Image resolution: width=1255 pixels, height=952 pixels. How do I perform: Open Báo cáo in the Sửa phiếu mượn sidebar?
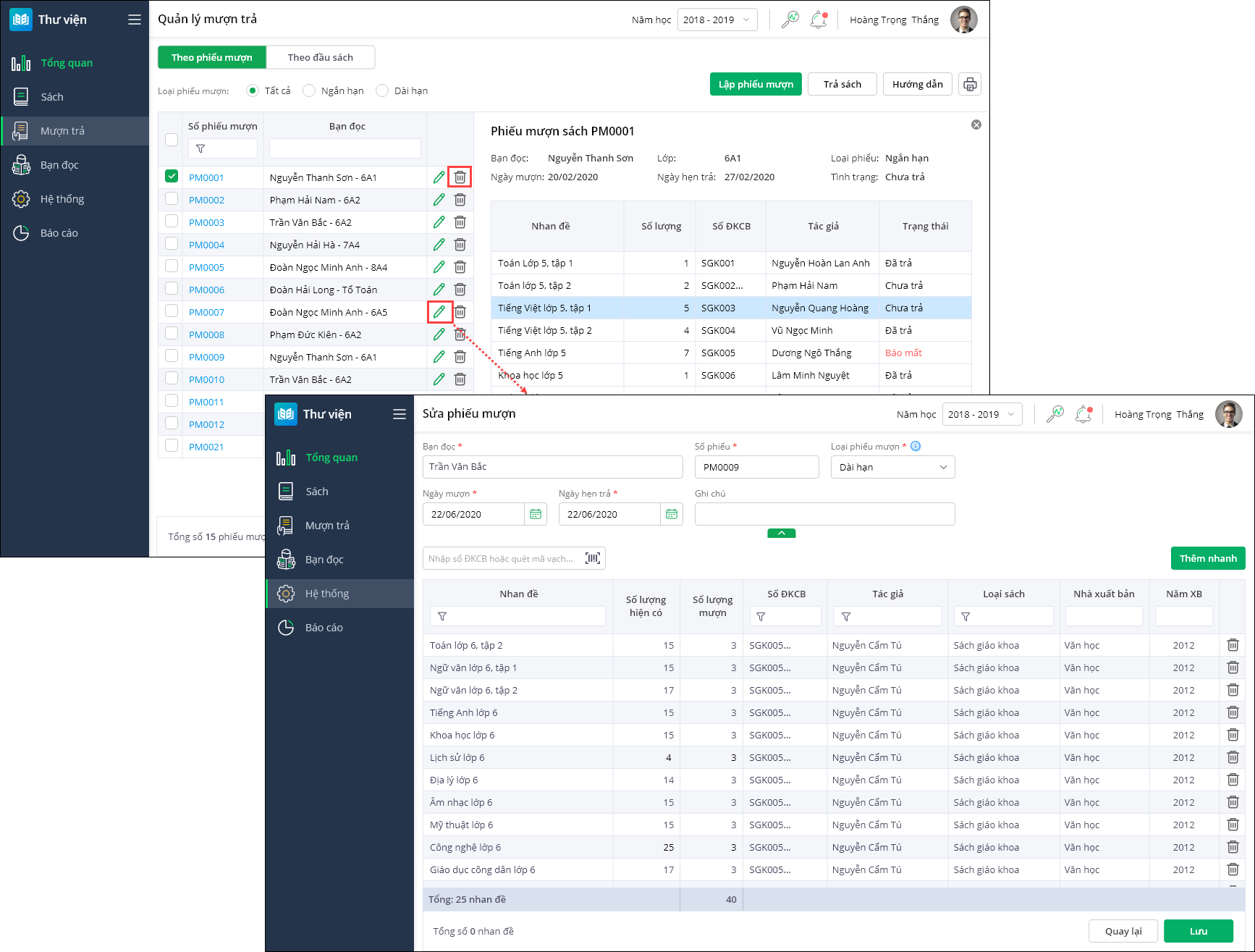(x=340, y=628)
